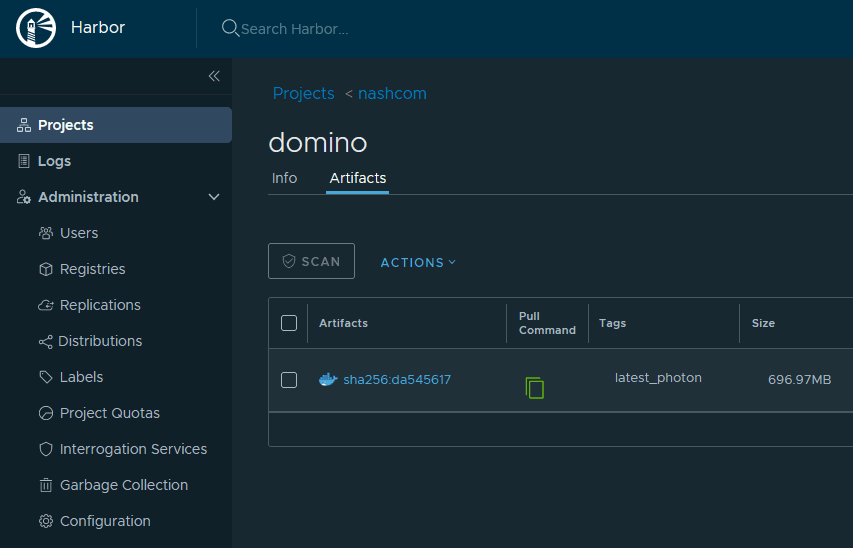The image size is (853, 548).
Task: Open Garbage Collection page
Action: 124,485
